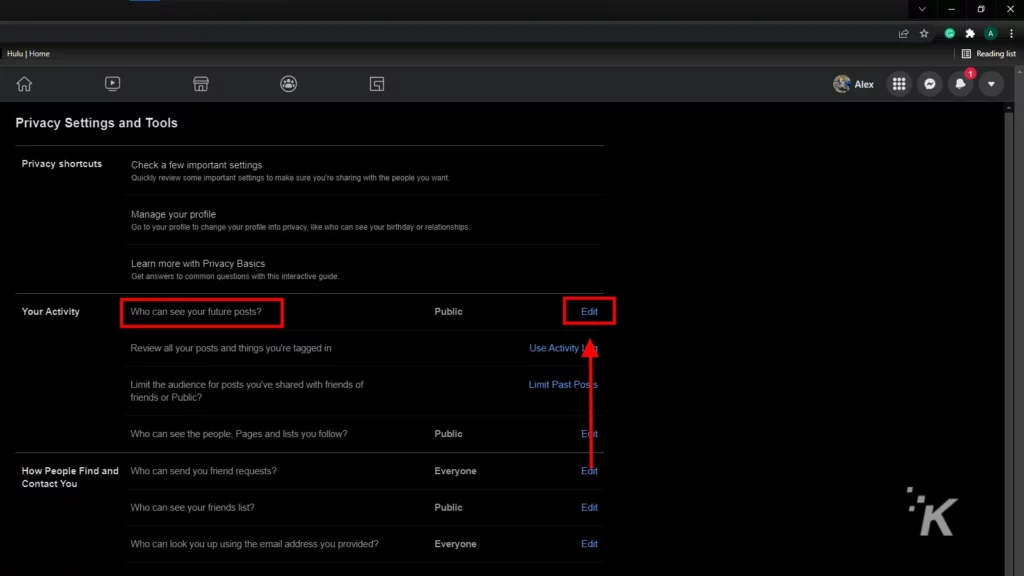Viewport: 1024px width, 576px height.
Task: Open notifications bell icon
Action: point(961,84)
